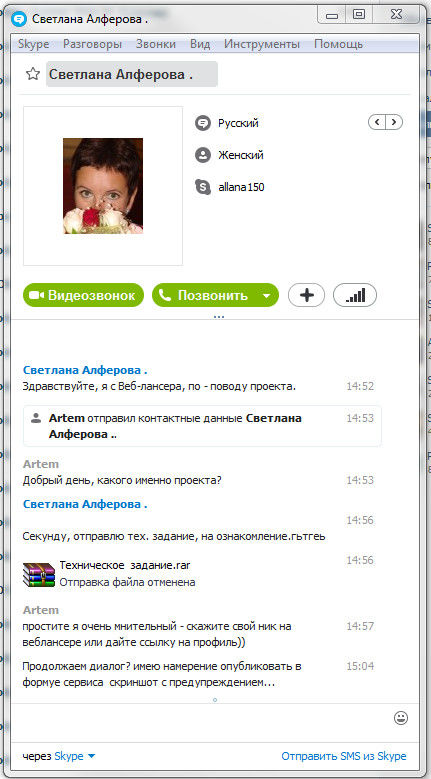Image resolution: width=431 pixels, height=779 pixels.
Task: Toggle the favorite star next to Светлана Алферова
Action: coord(33,75)
